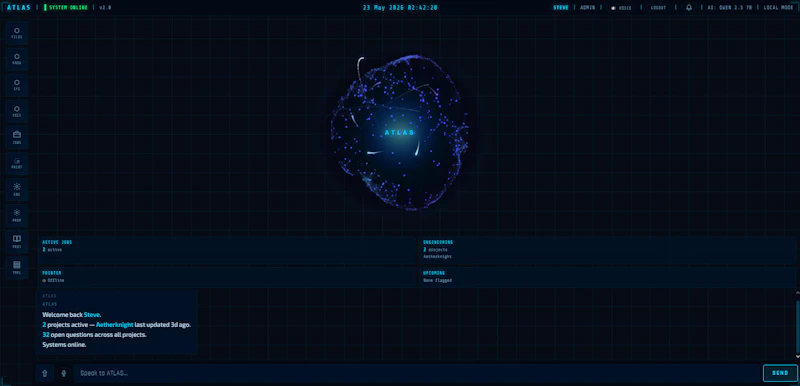Click the printer 'Offline' status text
The height and width of the screenshot is (386, 800).
[55, 280]
